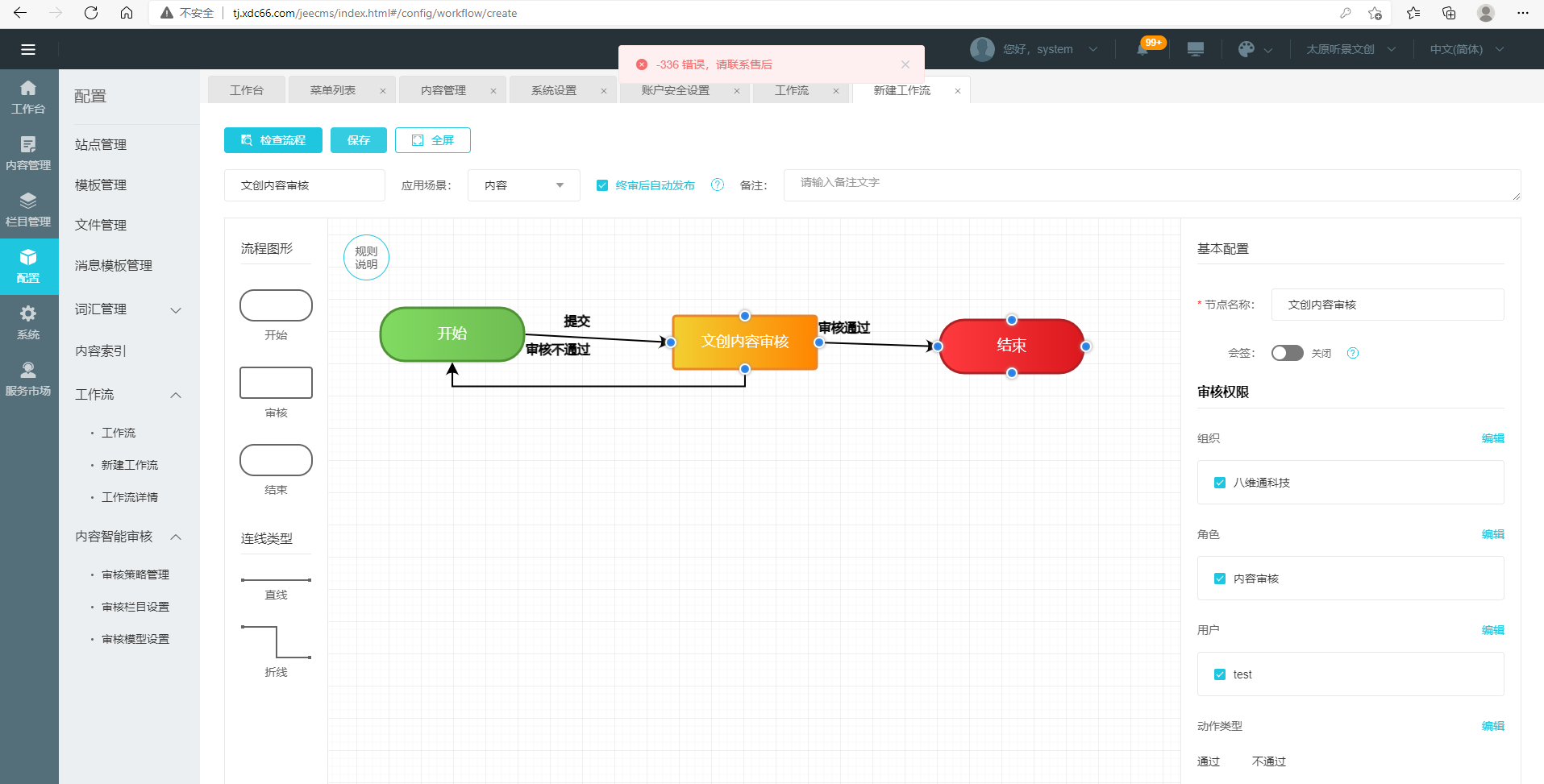Collapse 工作流 menu section
Screen dimensions: 1544x784
[x=129, y=395]
